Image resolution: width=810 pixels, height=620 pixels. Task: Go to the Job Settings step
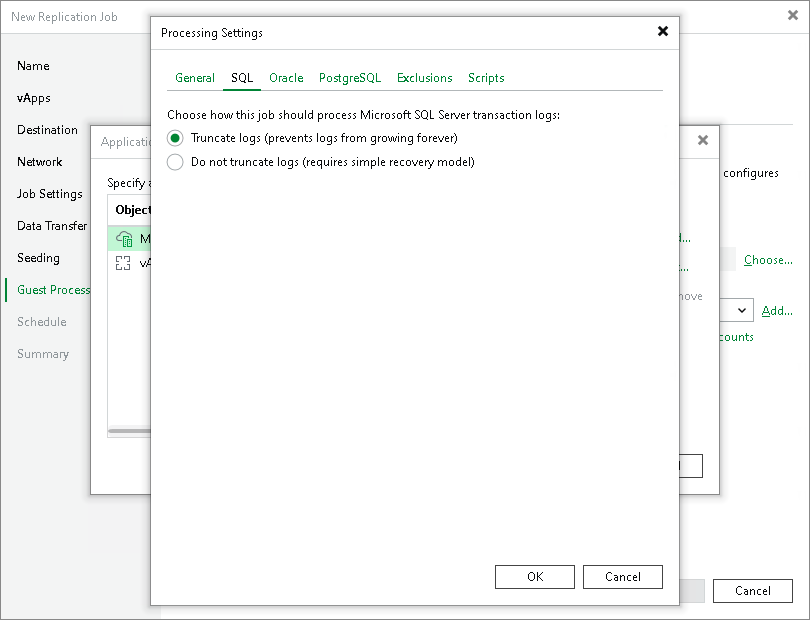click(x=50, y=194)
